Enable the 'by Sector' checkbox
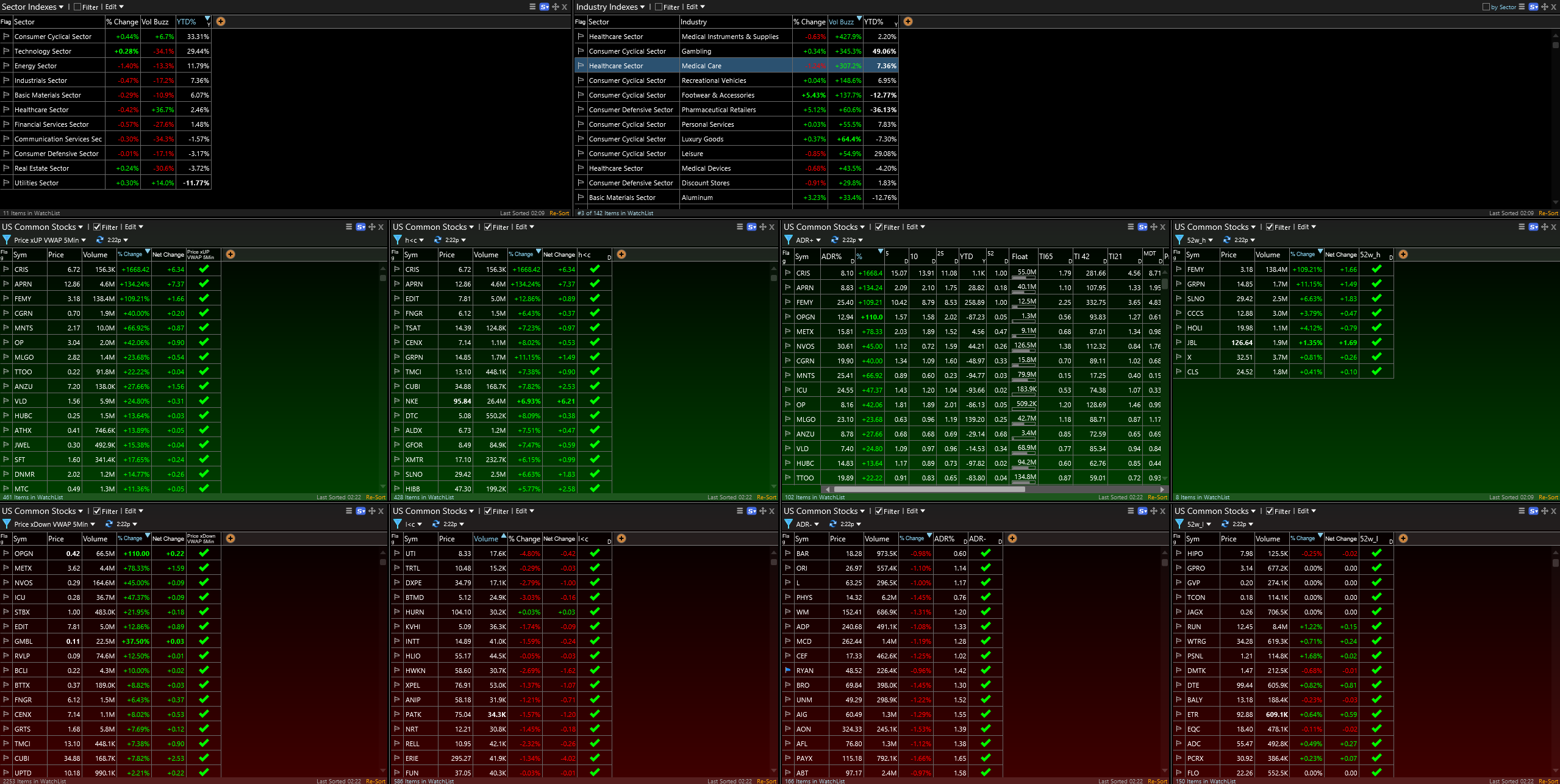This screenshot has height=784, width=1560. 1486,7
